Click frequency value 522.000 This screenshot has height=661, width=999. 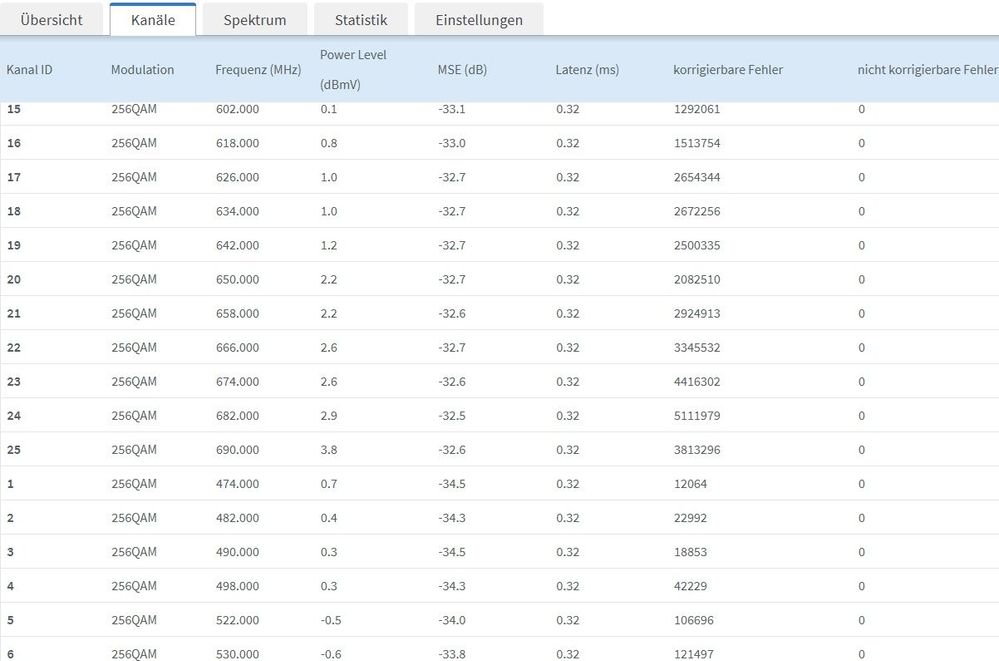(x=237, y=620)
